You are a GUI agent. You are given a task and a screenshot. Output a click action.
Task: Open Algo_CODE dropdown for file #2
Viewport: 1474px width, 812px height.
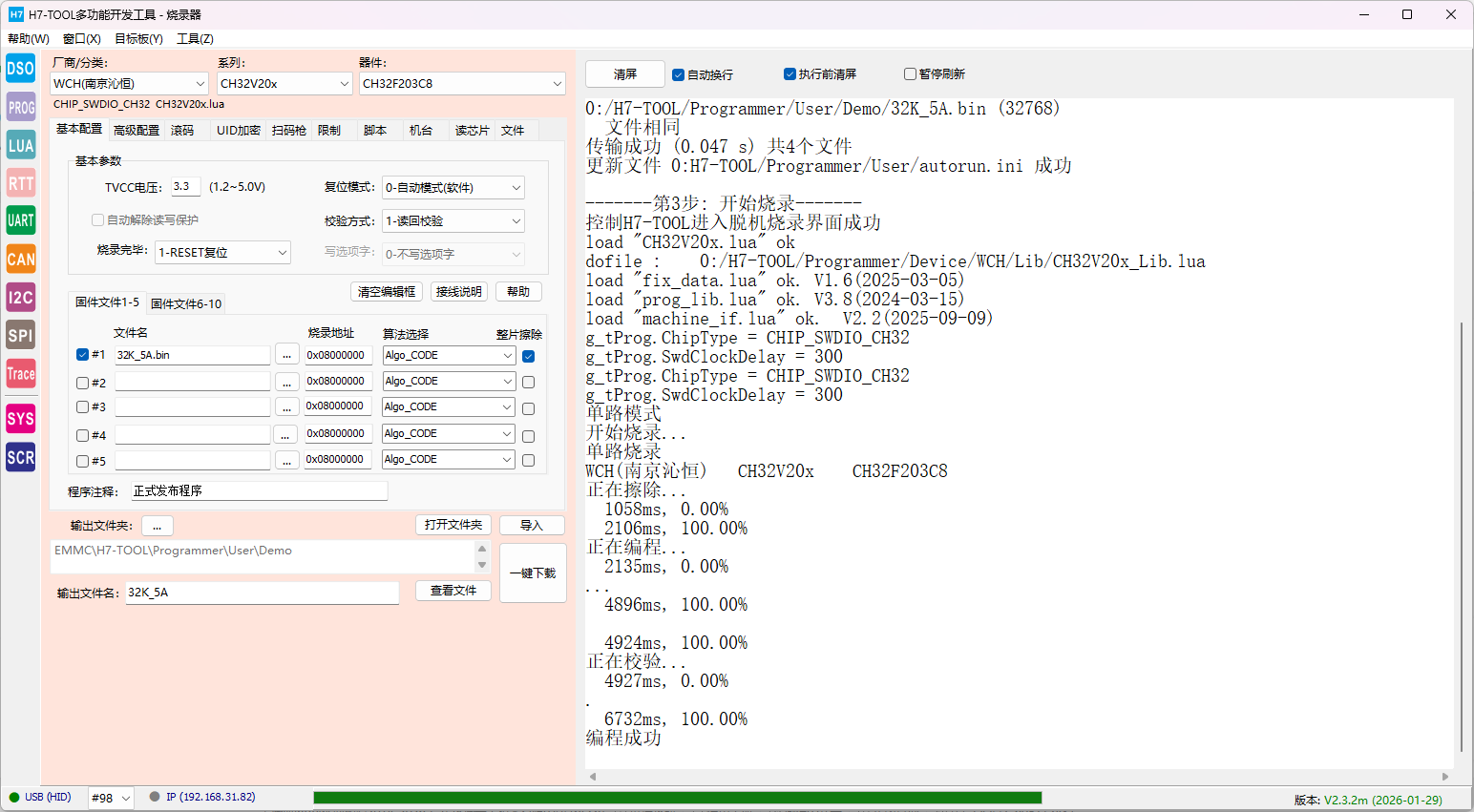(x=449, y=381)
